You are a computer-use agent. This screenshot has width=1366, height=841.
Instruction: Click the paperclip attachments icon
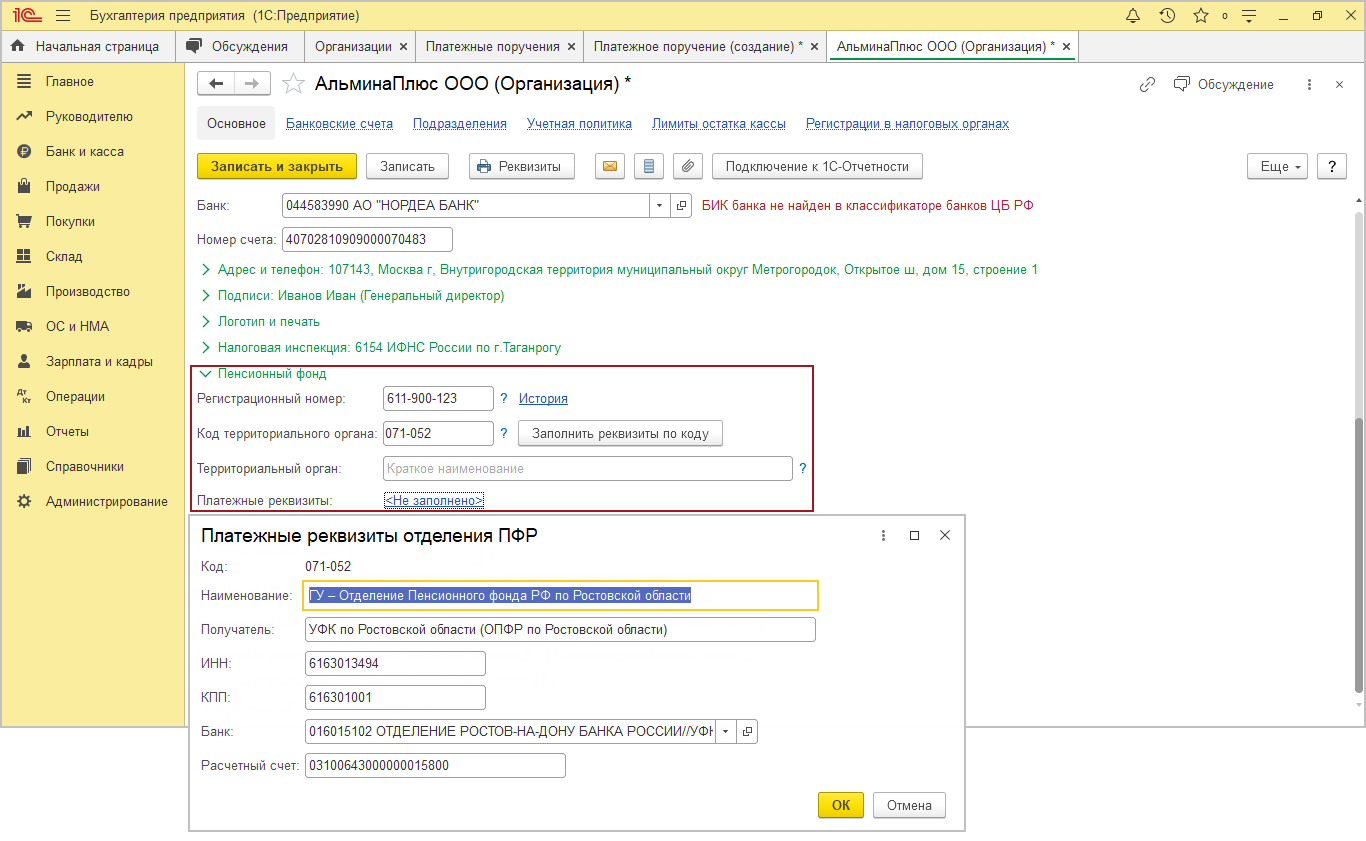688,167
